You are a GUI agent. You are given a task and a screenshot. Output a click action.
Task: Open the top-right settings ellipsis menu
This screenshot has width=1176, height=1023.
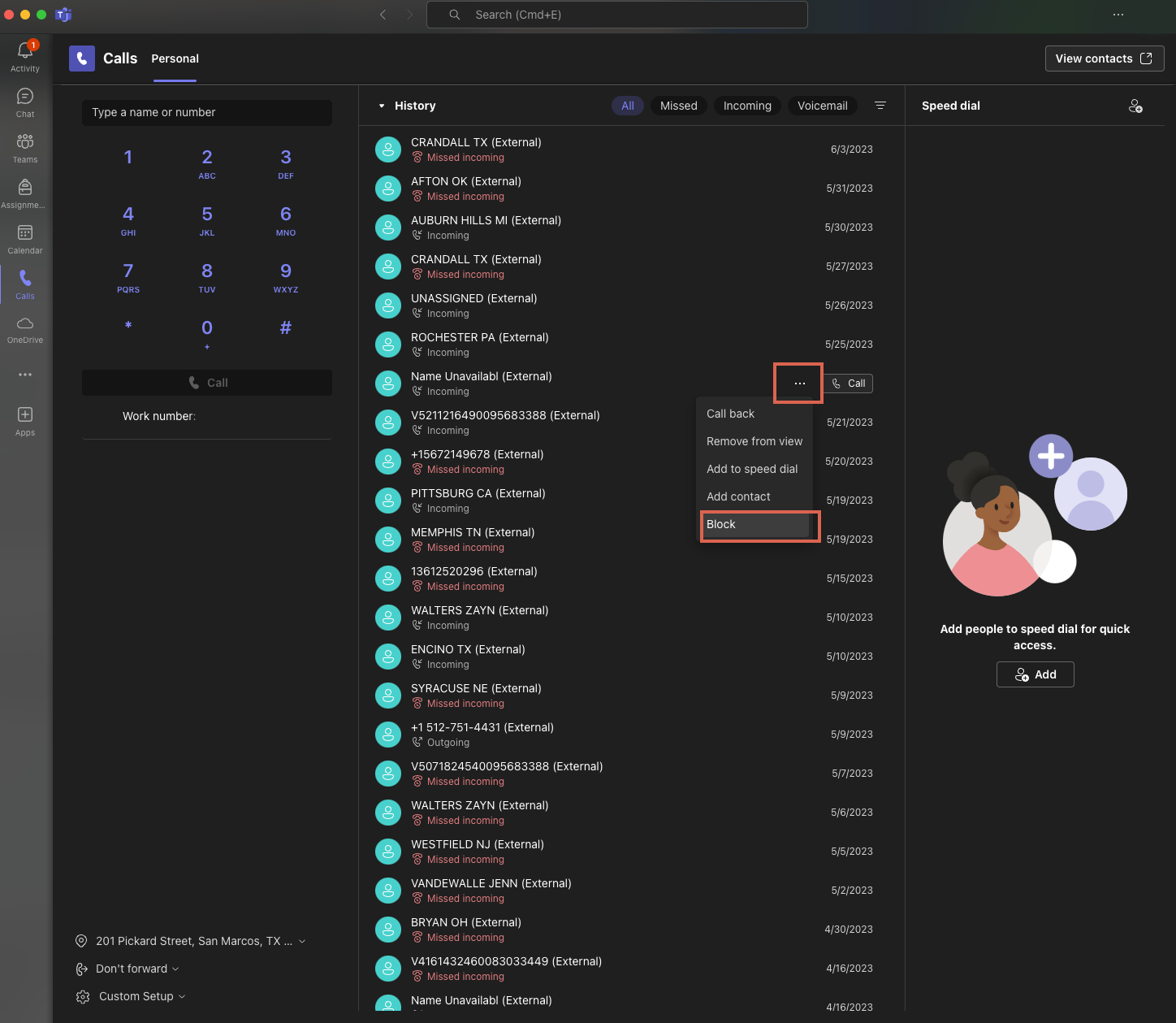(1118, 15)
